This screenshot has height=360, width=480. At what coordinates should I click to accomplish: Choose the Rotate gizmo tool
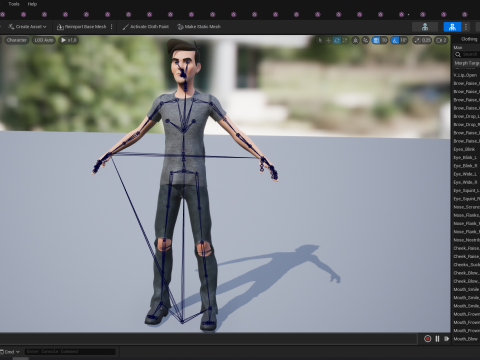[x=337, y=40]
